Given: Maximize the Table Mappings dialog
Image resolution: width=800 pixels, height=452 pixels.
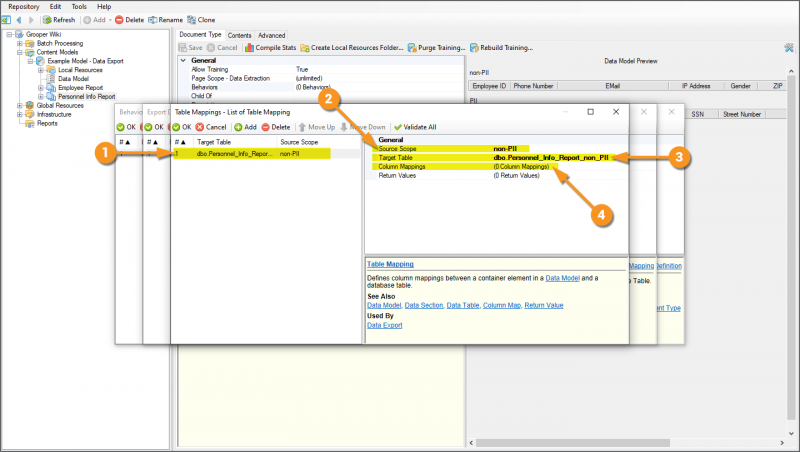Looking at the screenshot, I should (590, 112).
